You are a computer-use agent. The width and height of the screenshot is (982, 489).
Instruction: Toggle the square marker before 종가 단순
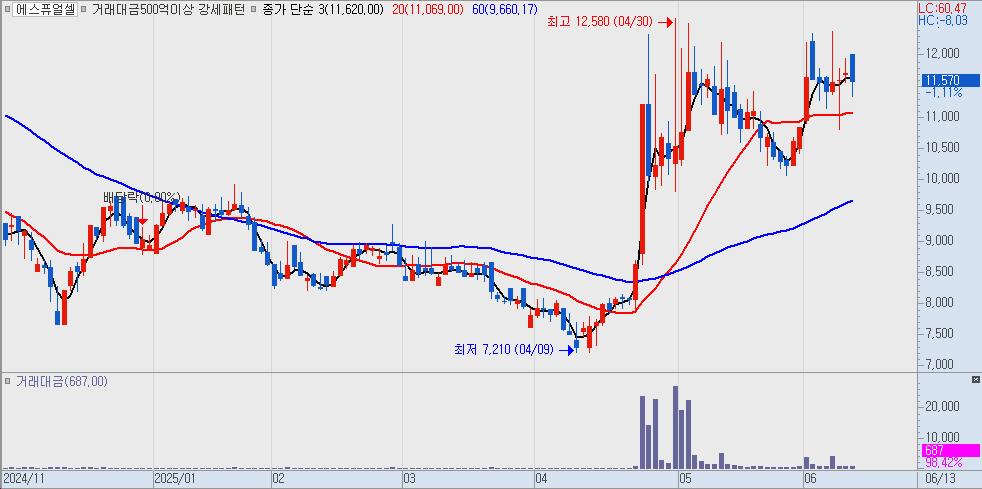point(253,9)
